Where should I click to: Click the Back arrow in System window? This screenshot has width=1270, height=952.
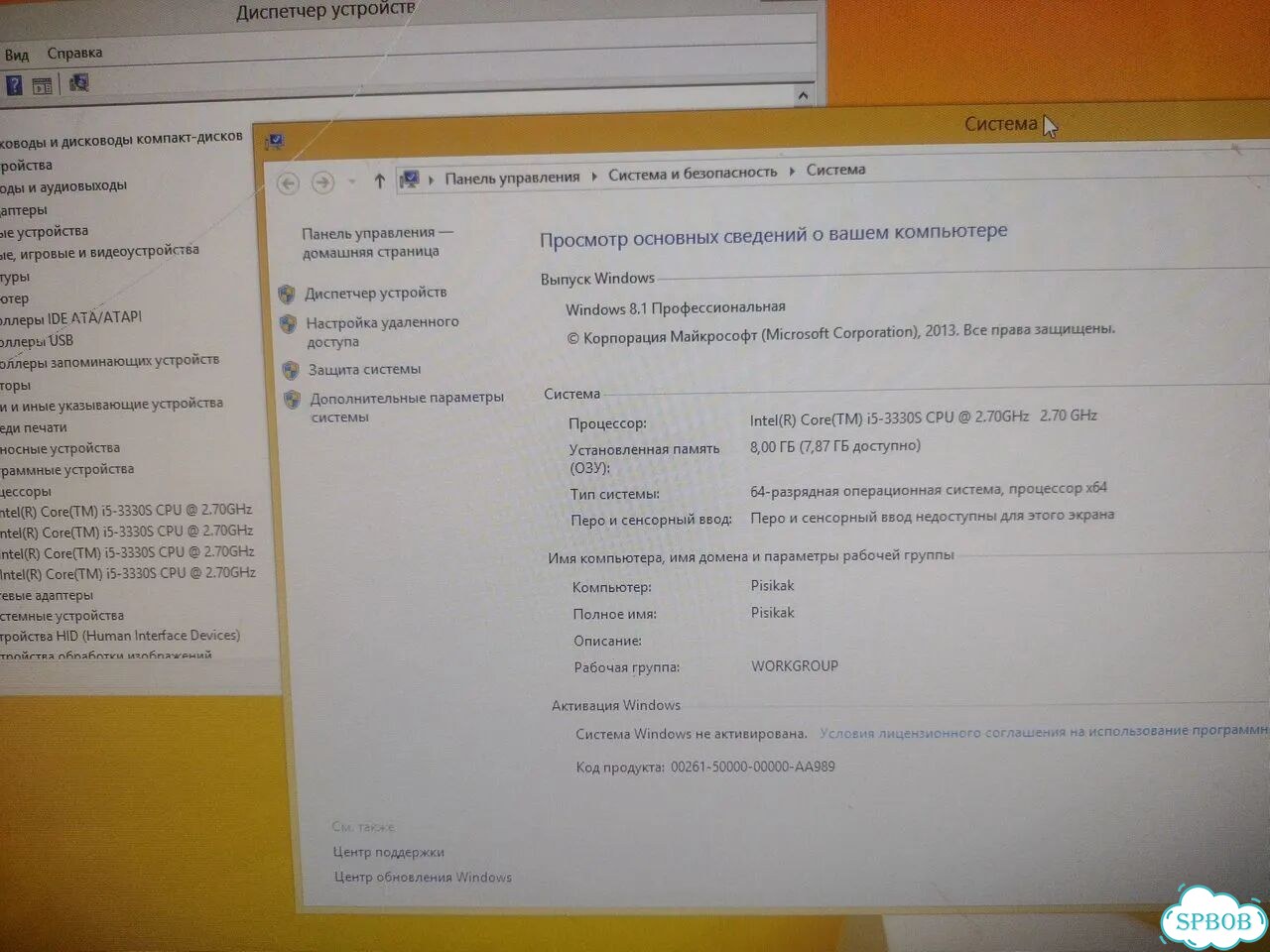[288, 183]
